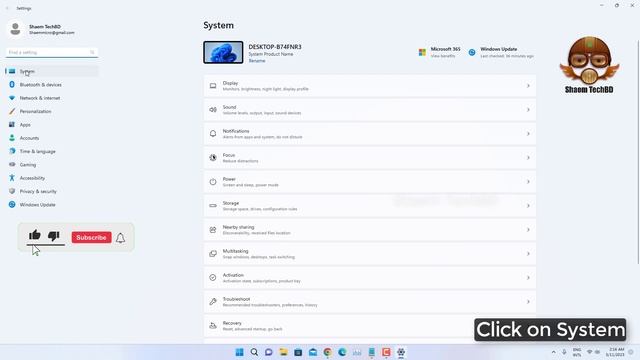Show hidden system tray icons
This screenshot has height=360, width=640.
553,352
